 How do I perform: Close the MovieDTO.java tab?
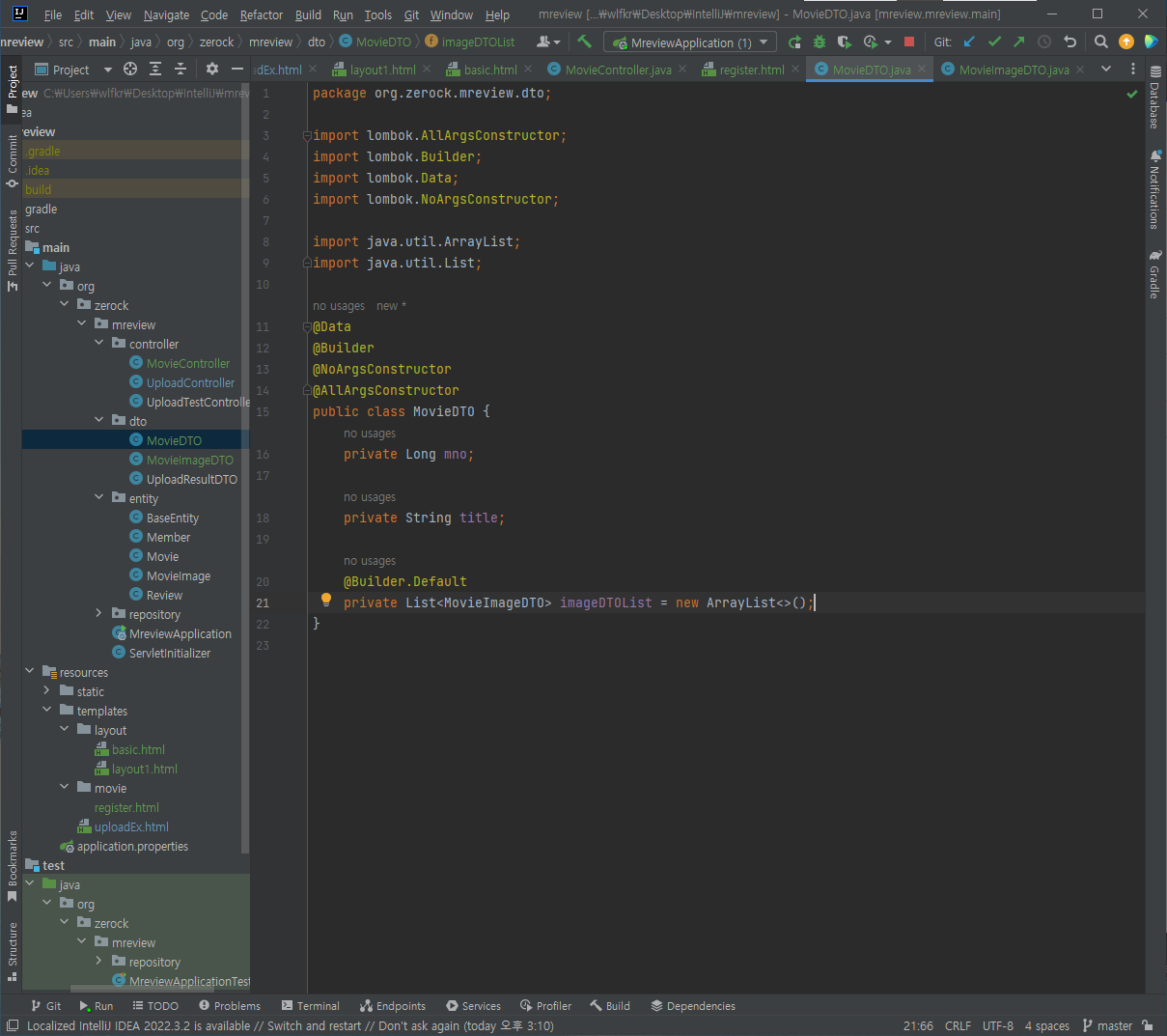pyautogui.click(x=922, y=70)
